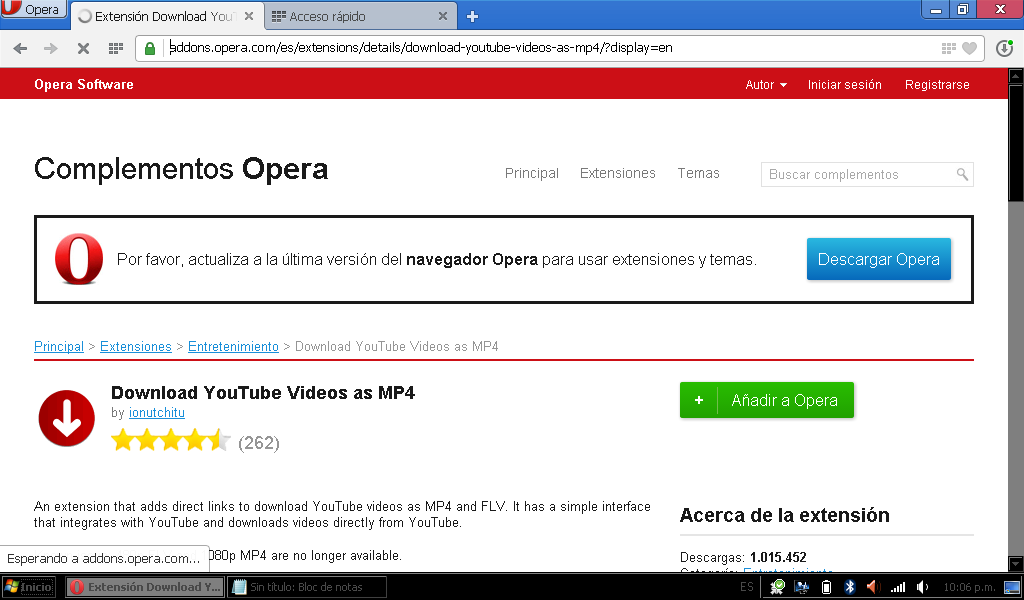The width and height of the screenshot is (1024, 600).
Task: Open the Temas navigation item
Action: pos(698,173)
